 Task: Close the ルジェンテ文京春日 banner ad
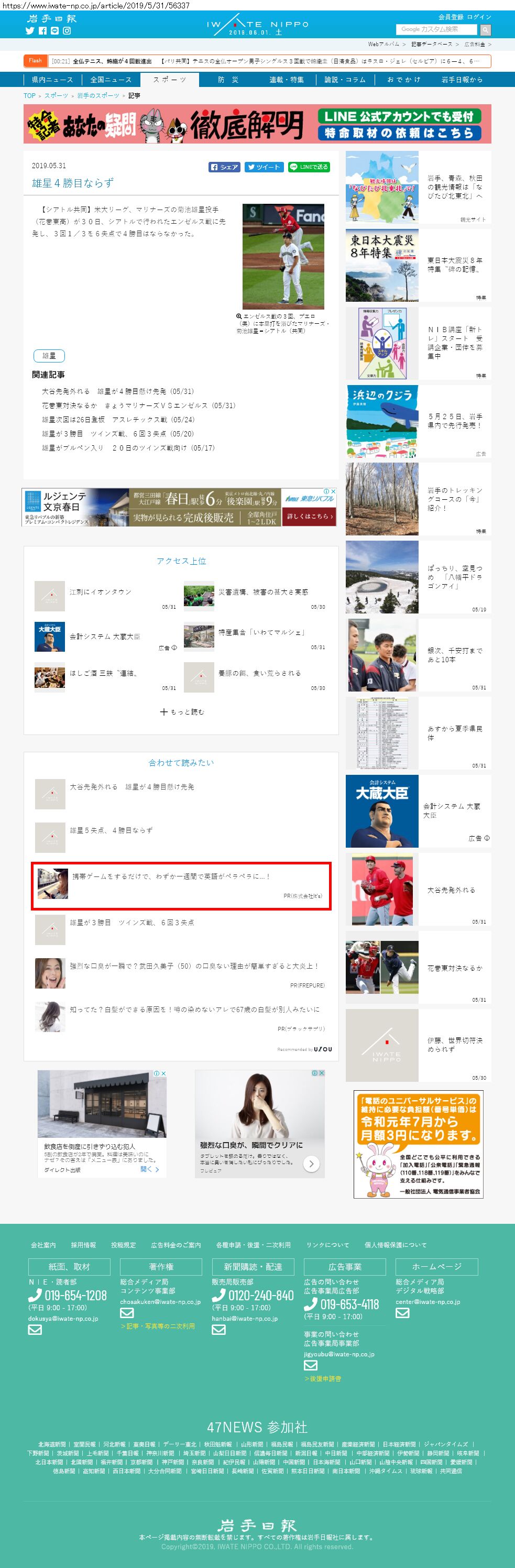point(333,492)
